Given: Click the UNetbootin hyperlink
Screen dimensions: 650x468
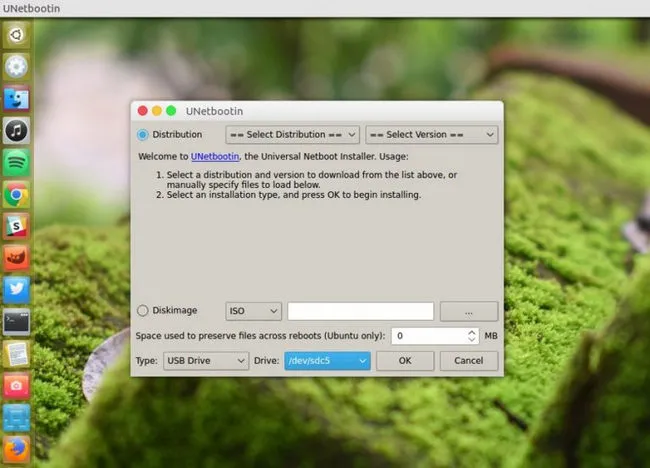Looking at the screenshot, I should (215, 157).
